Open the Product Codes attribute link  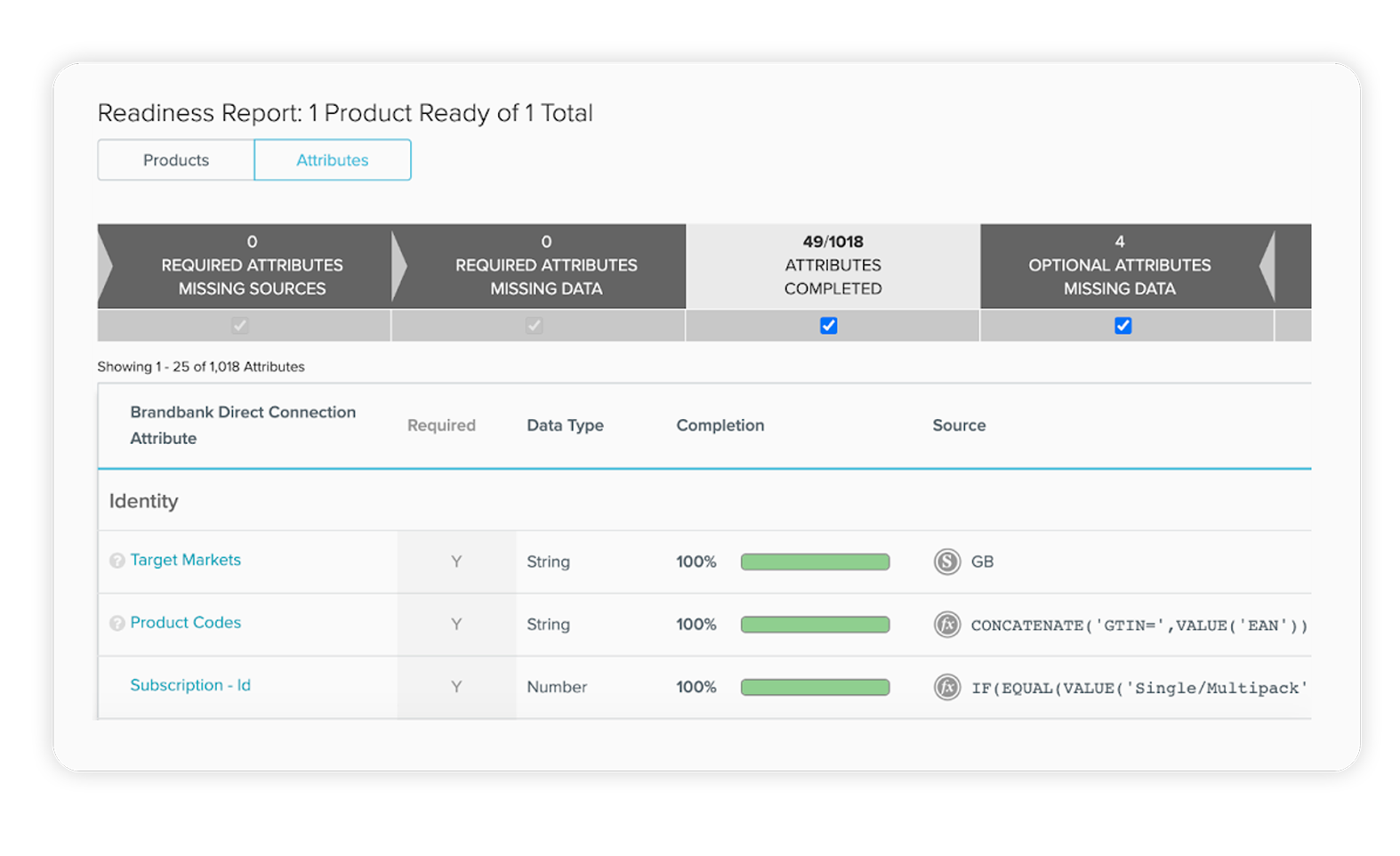pos(185,623)
